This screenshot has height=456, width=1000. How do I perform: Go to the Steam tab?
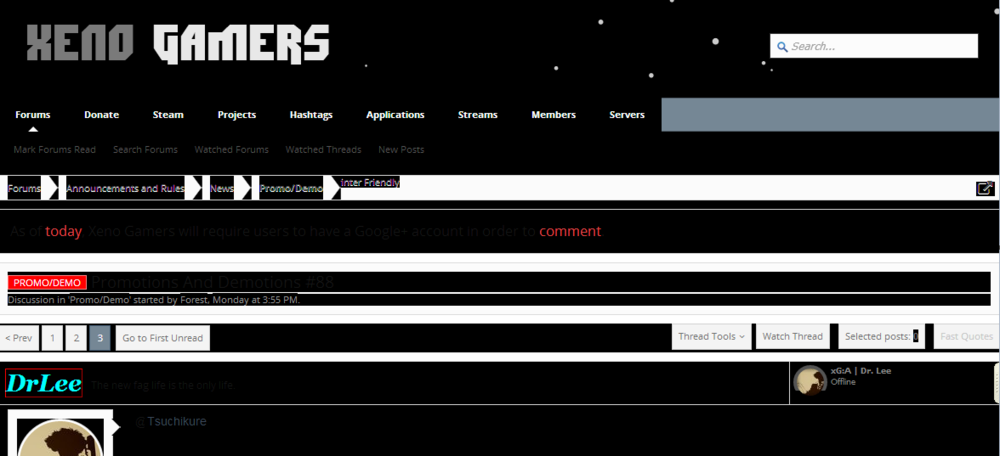pos(168,115)
